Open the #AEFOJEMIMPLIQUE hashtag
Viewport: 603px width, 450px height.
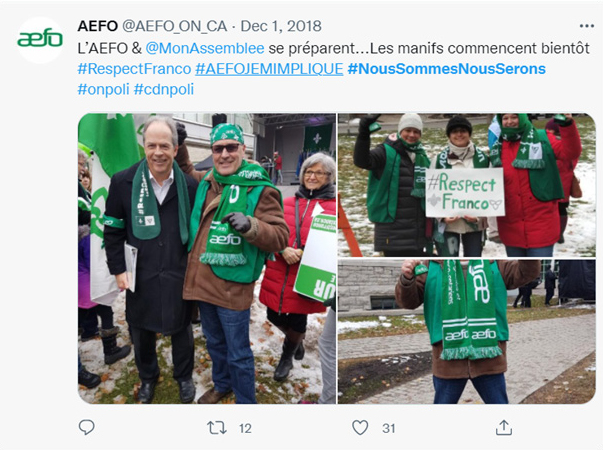point(269,69)
